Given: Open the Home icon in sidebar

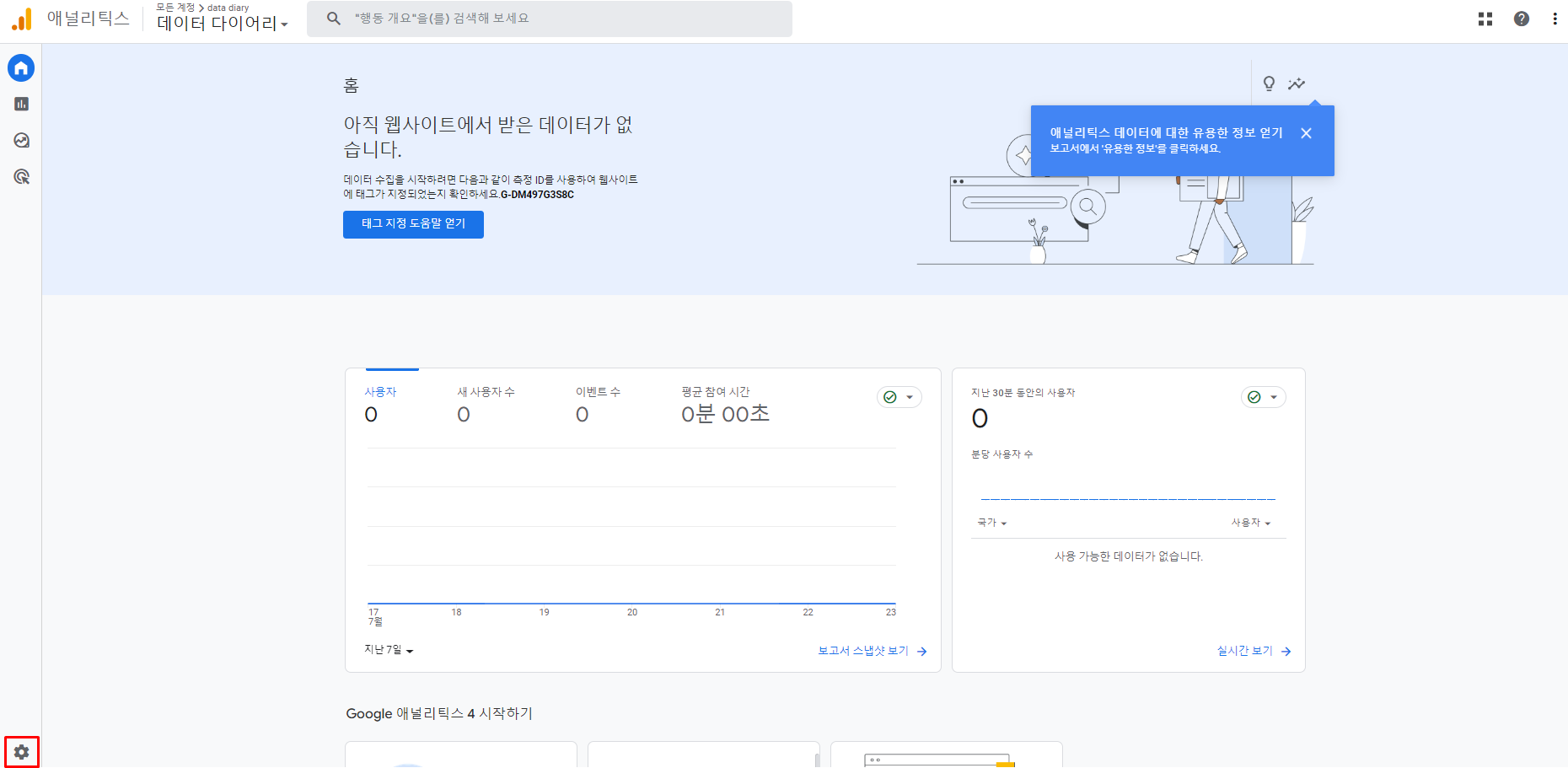Looking at the screenshot, I should (x=21, y=67).
